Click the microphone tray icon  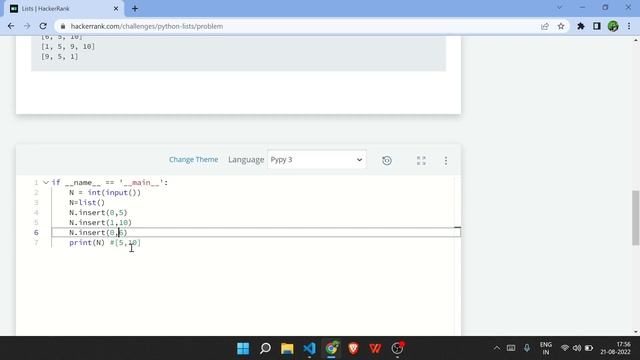[x=527, y=348]
